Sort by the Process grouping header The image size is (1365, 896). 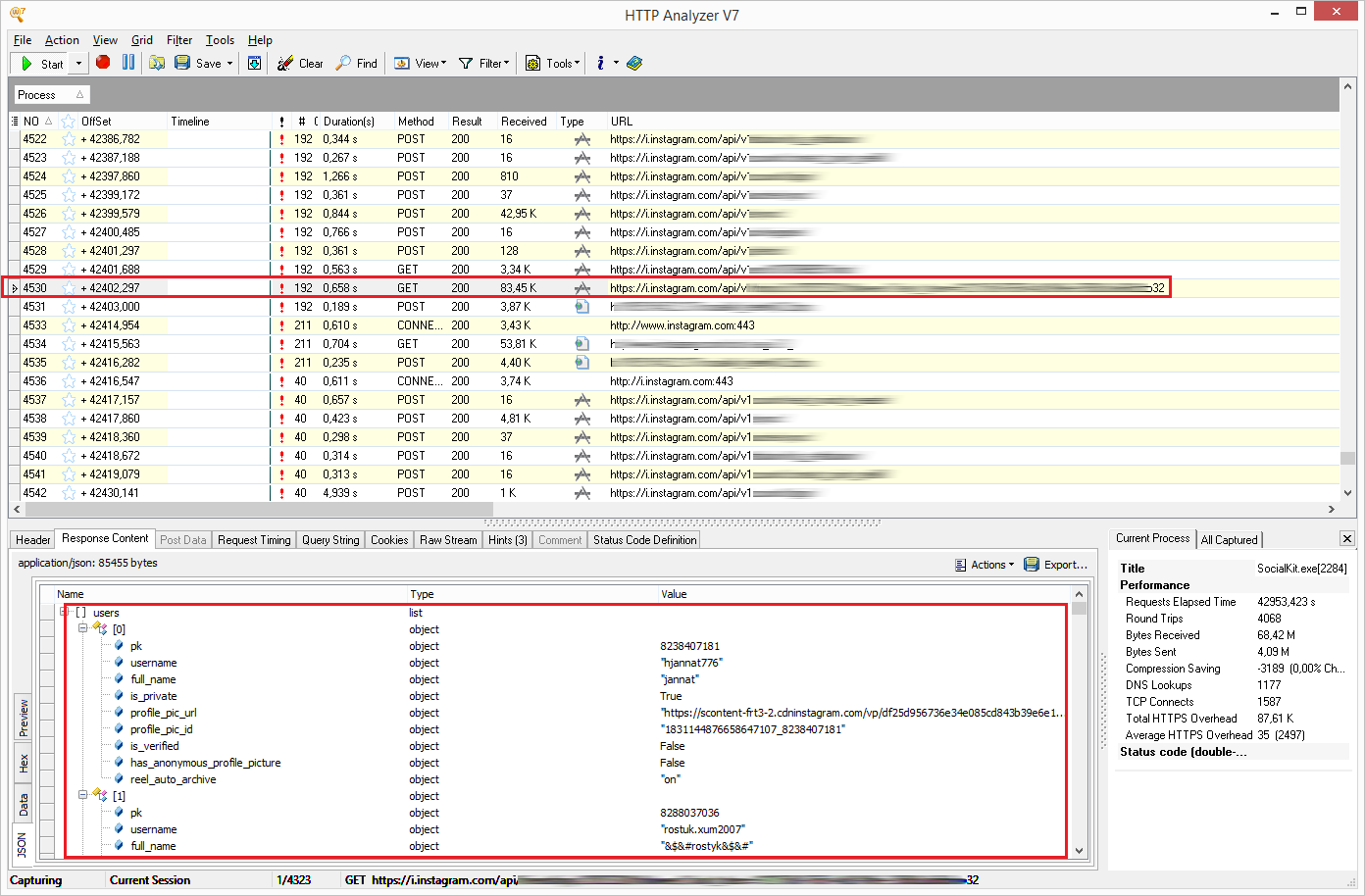(51, 95)
